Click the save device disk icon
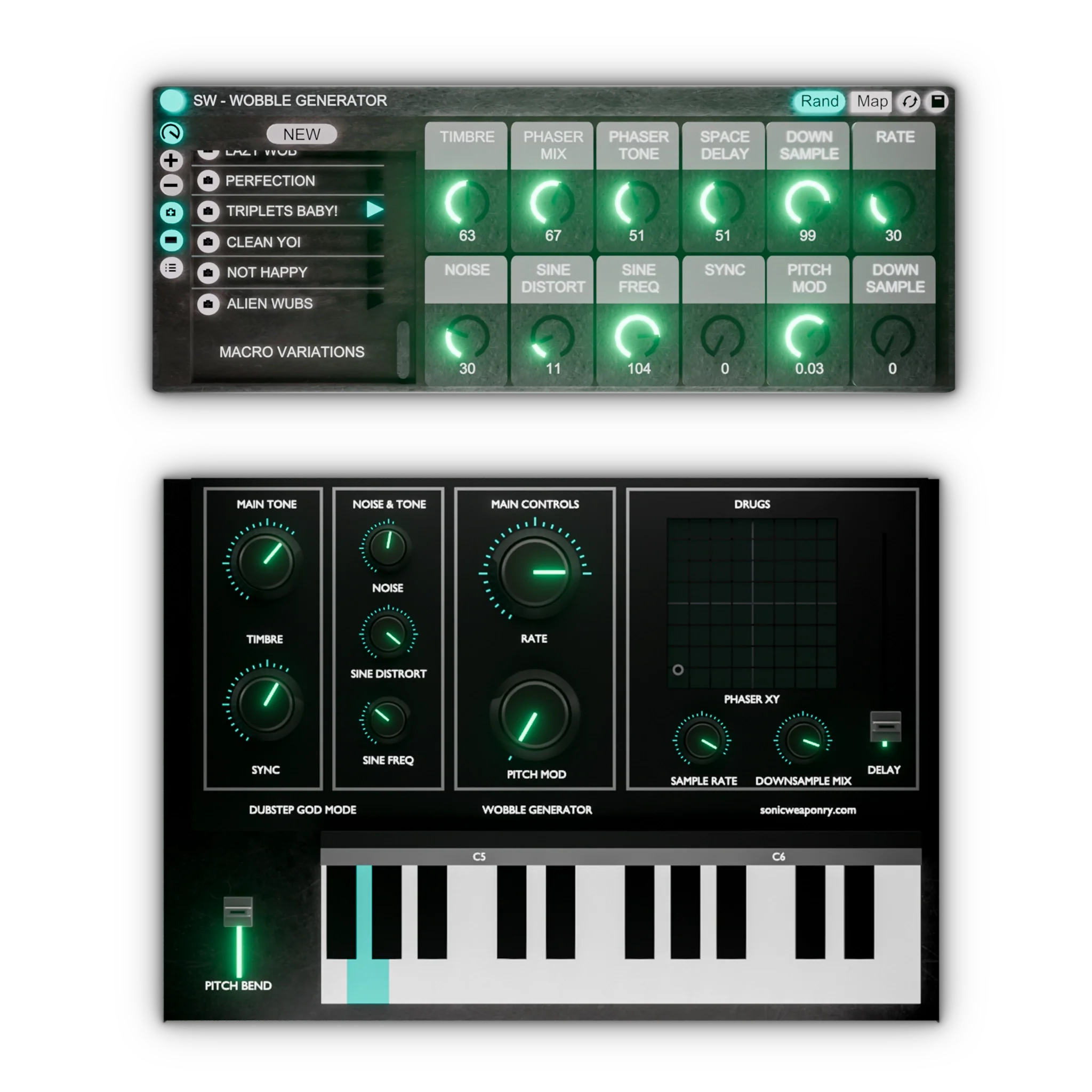 point(938,101)
